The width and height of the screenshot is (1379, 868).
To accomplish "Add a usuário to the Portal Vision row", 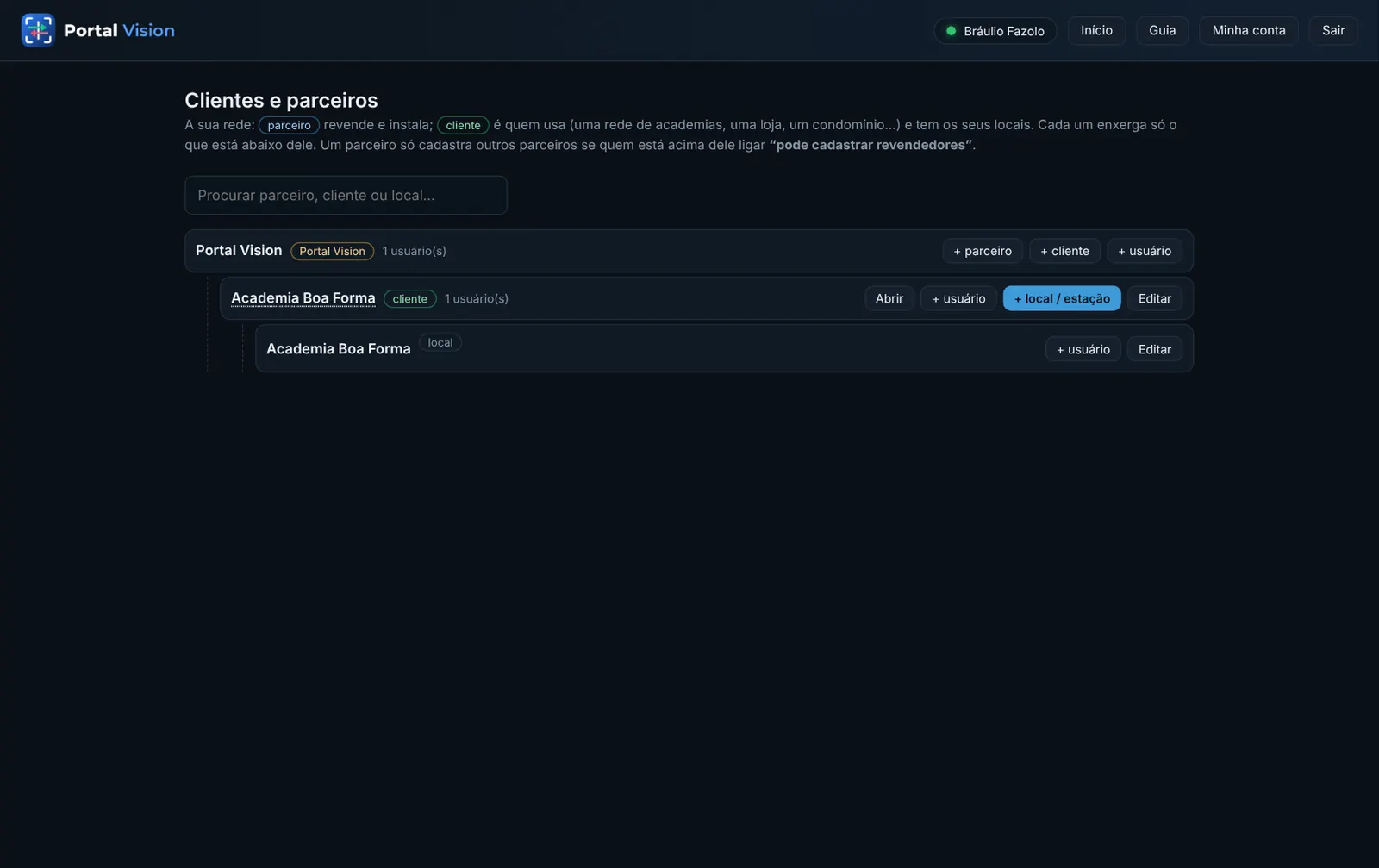I will click(x=1145, y=251).
